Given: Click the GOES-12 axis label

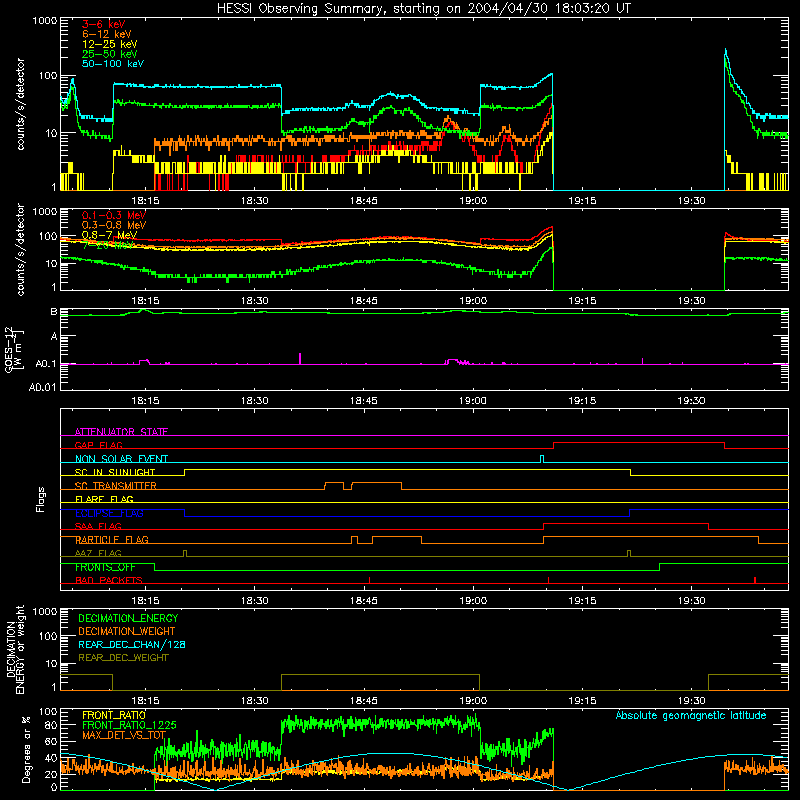Looking at the screenshot, I should [13, 349].
